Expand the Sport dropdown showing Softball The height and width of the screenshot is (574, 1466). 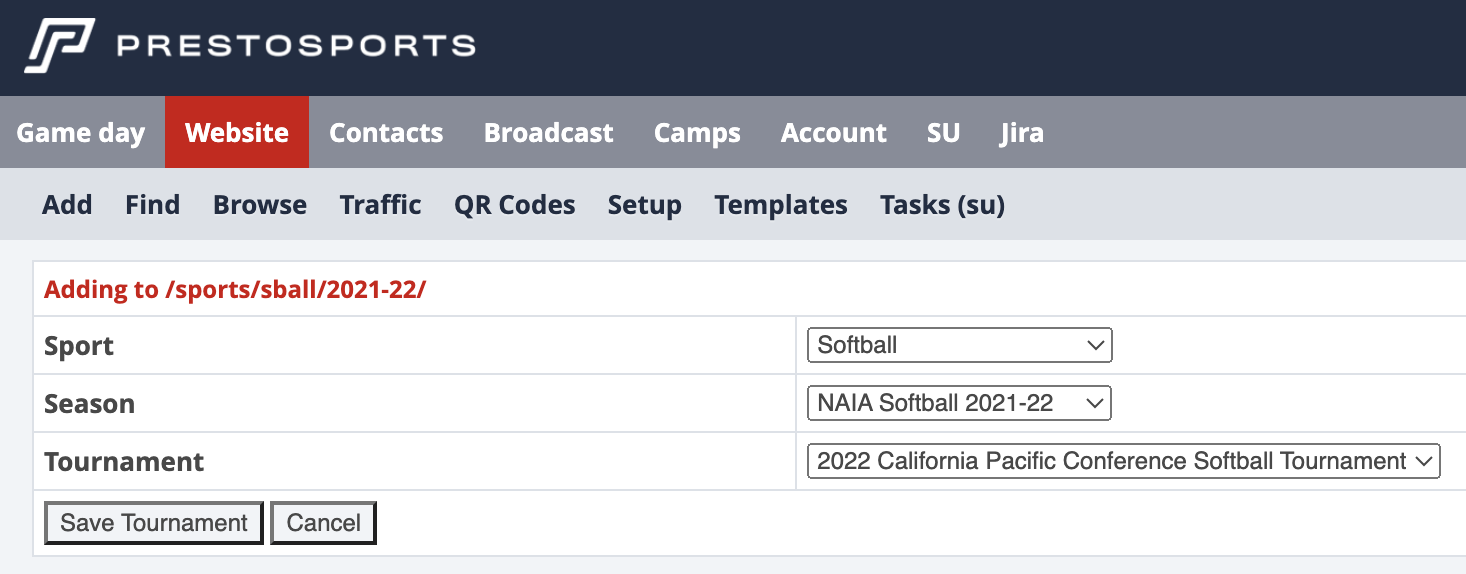[x=960, y=345]
